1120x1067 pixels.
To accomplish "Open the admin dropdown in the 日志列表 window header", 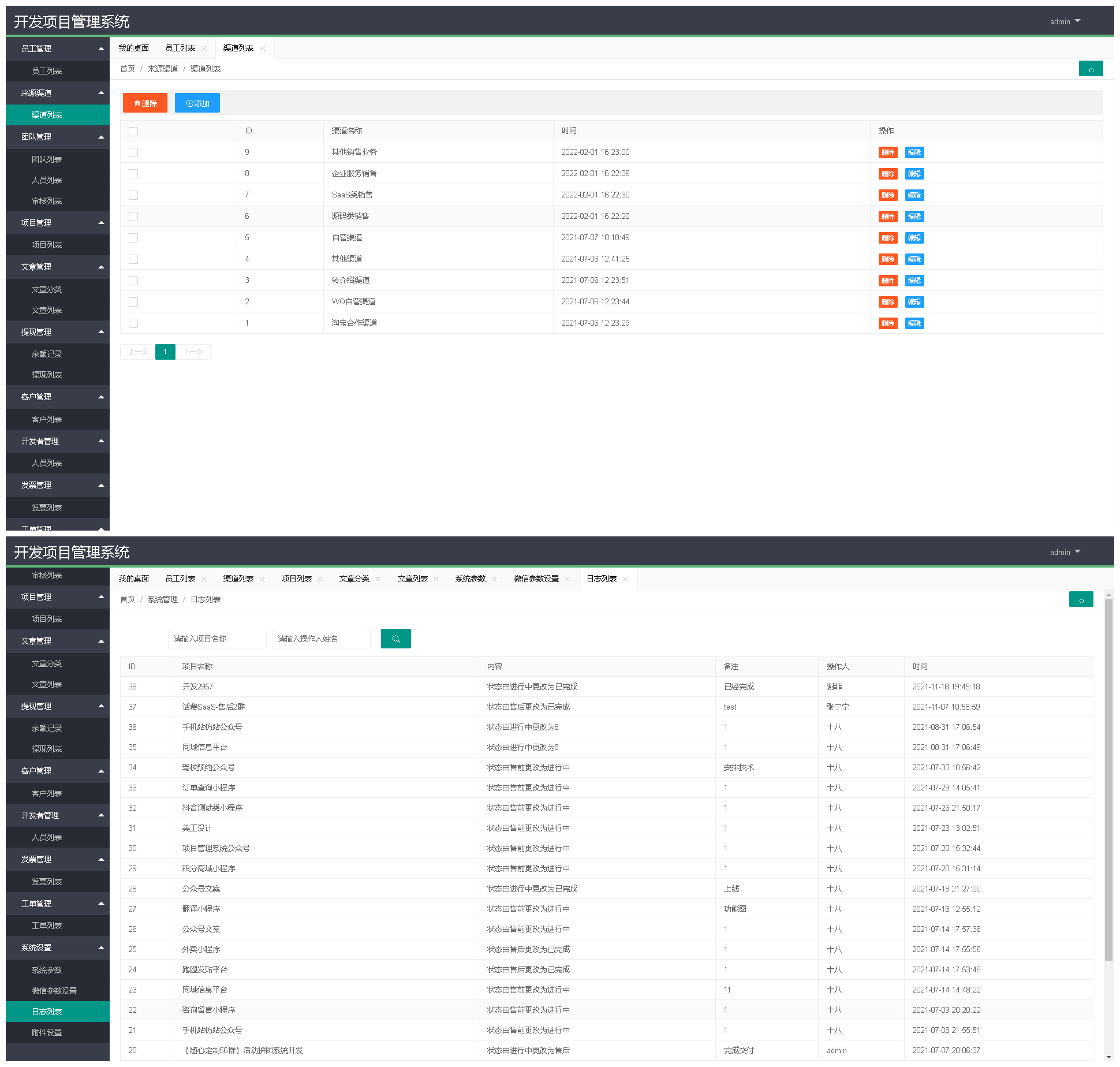I will point(1065,552).
